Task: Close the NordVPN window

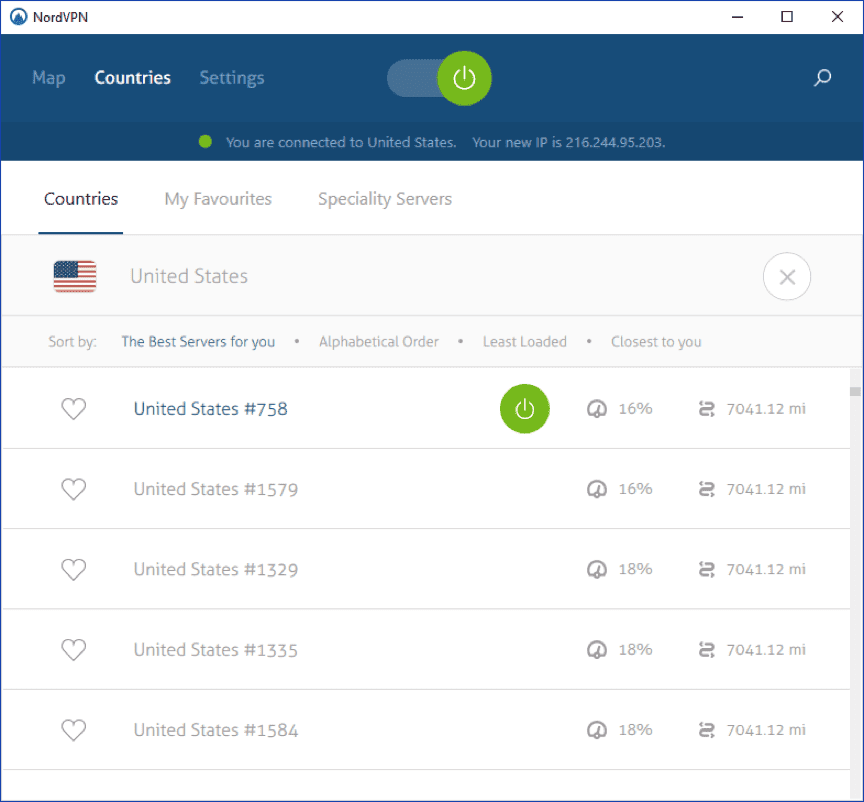Action: (x=837, y=17)
